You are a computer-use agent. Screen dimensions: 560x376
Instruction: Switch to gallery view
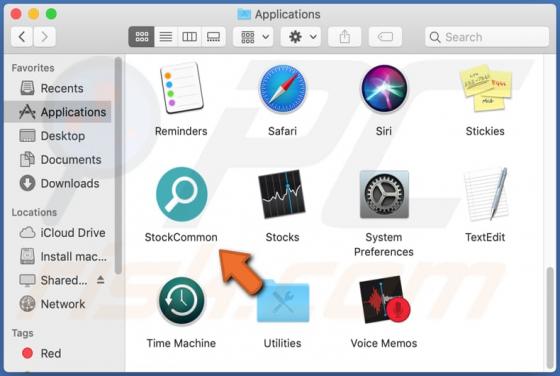click(x=214, y=37)
